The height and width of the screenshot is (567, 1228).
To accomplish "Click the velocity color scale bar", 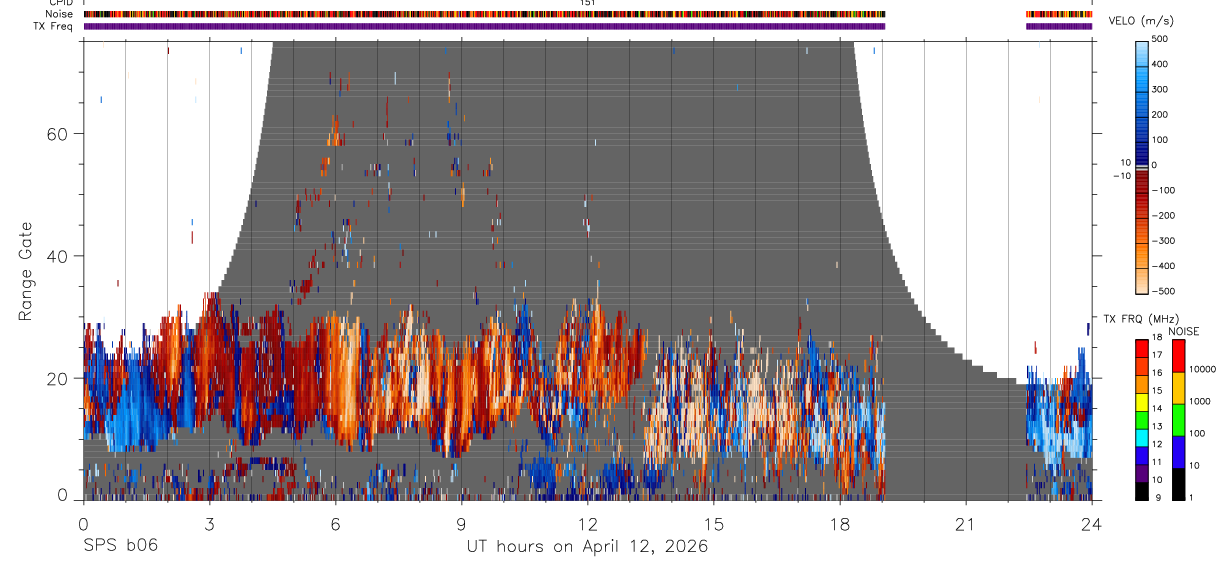I will [x=1144, y=166].
